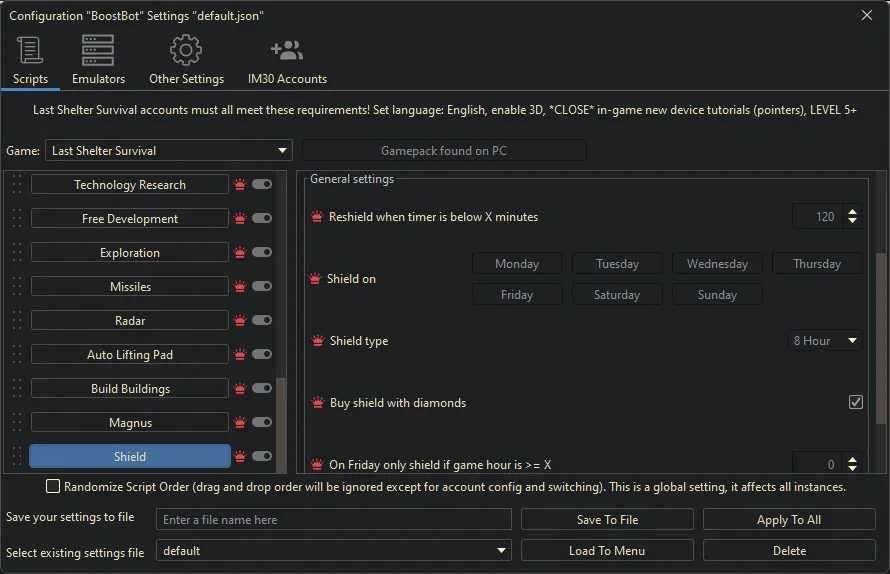
Task: Select Saturday shield day
Action: point(617,295)
